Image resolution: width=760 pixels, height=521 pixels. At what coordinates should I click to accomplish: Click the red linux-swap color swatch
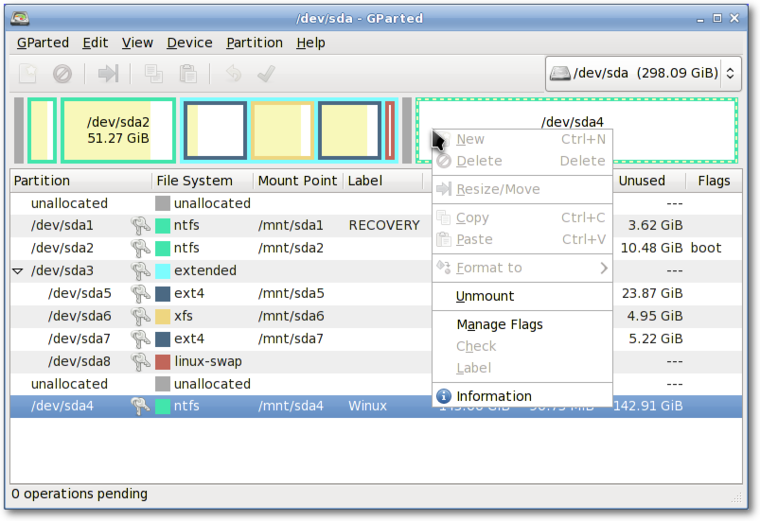[x=162, y=362]
